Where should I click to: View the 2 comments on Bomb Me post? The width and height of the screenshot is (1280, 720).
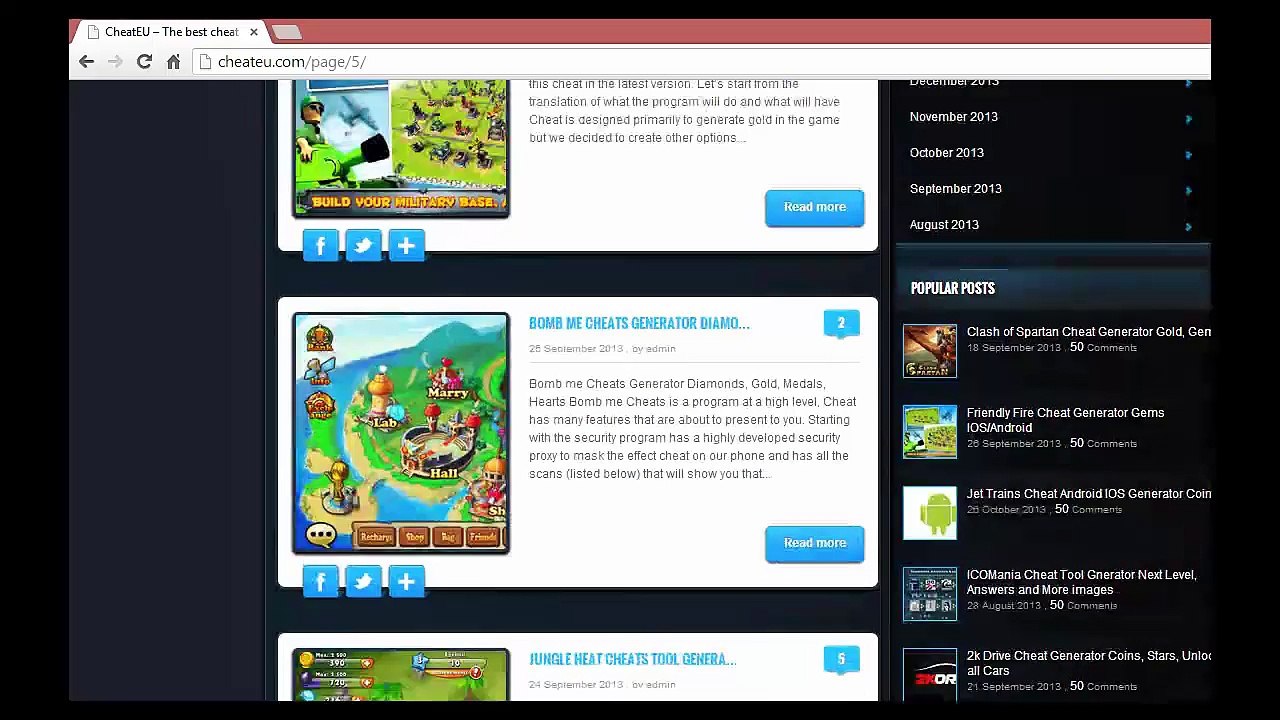(841, 323)
